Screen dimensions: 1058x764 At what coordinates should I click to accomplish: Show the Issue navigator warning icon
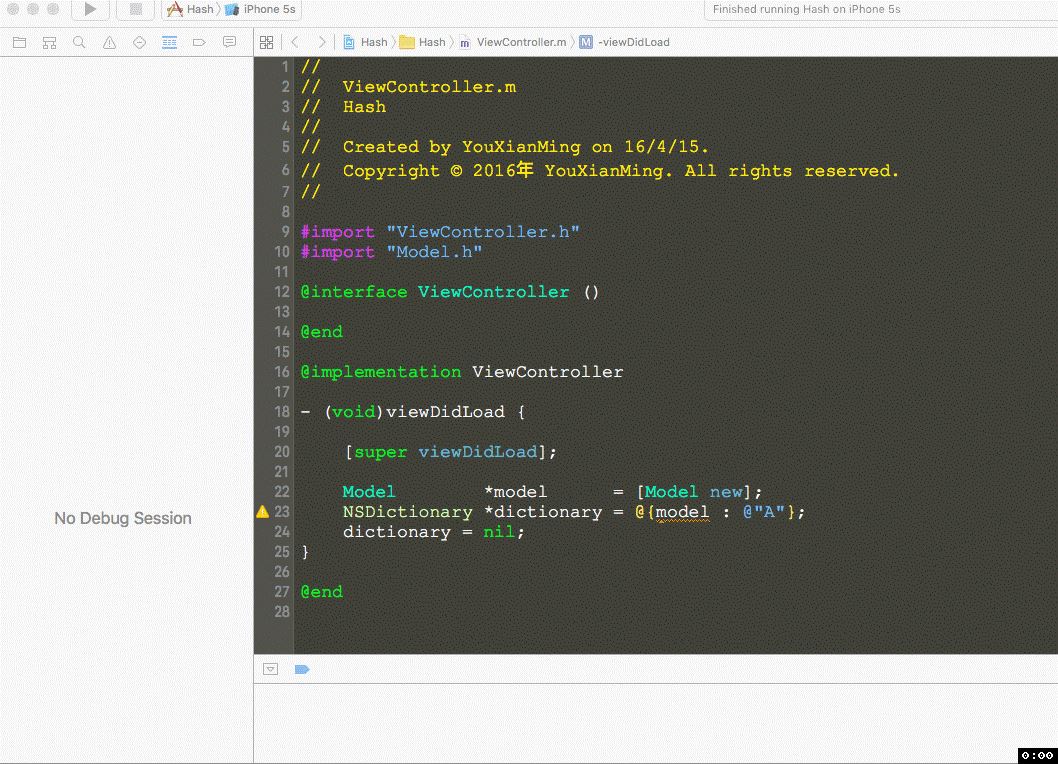point(109,43)
